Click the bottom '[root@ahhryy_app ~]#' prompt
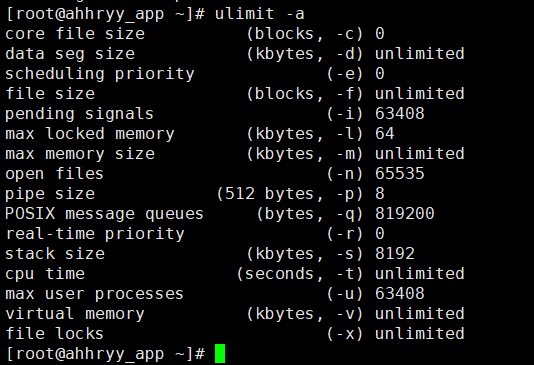Viewport: 534px width, 365px height. pyautogui.click(x=105, y=354)
